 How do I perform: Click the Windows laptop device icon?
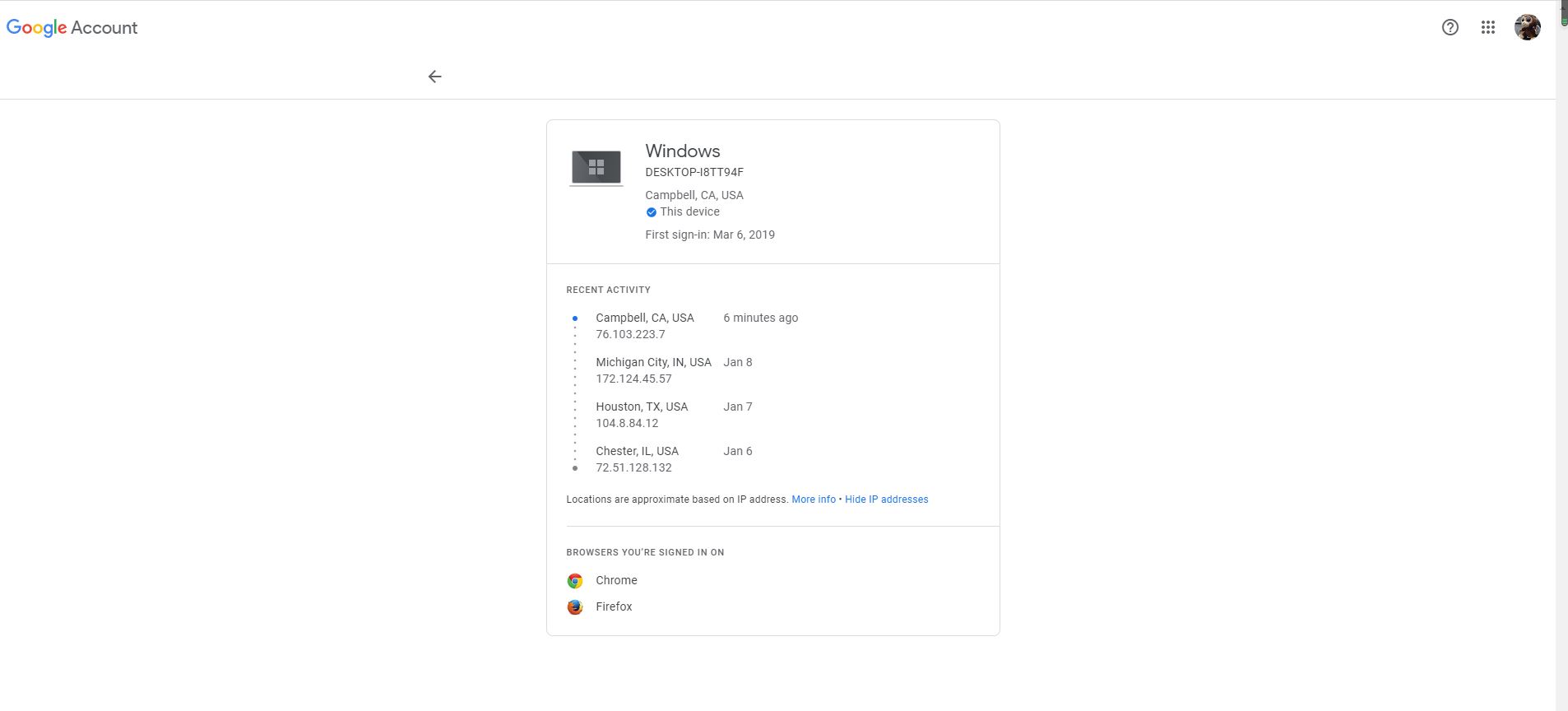pyautogui.click(x=596, y=168)
